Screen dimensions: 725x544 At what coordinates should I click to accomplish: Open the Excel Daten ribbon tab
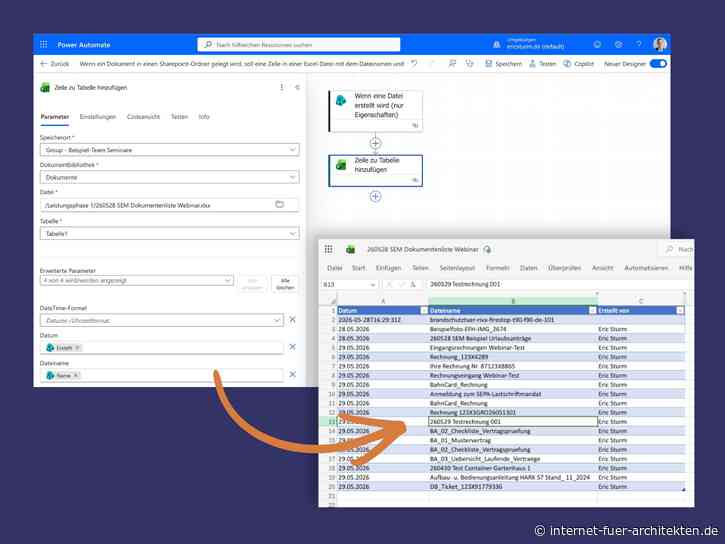(528, 268)
